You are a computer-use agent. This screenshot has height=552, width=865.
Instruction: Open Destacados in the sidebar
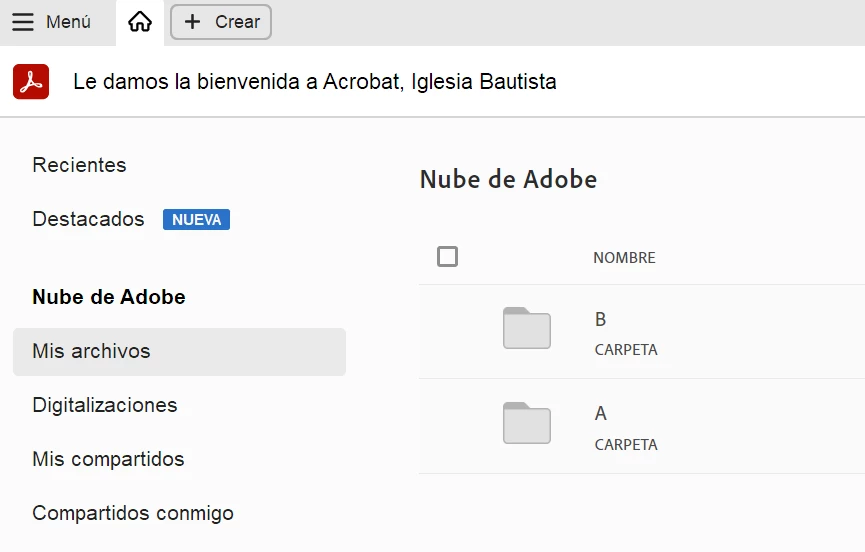click(x=88, y=219)
